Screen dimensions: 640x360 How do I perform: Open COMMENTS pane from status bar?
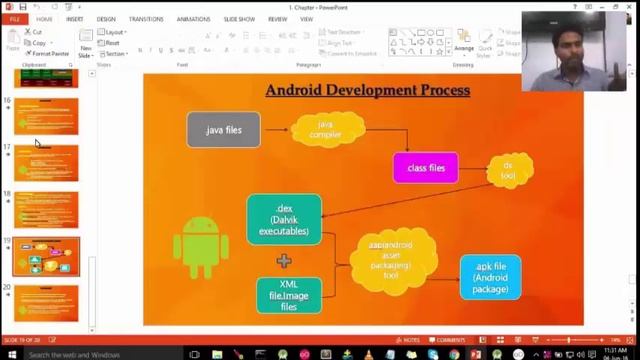(x=447, y=340)
